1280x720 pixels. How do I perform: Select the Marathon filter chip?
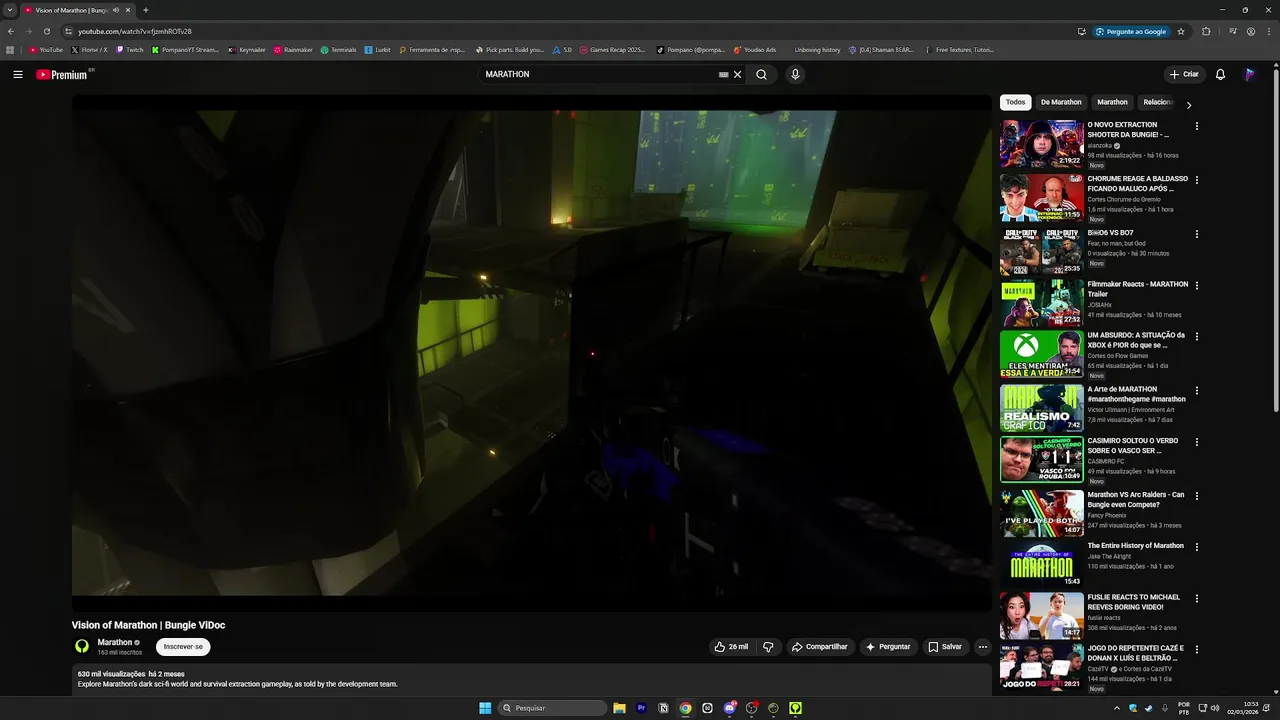pyautogui.click(x=1112, y=102)
